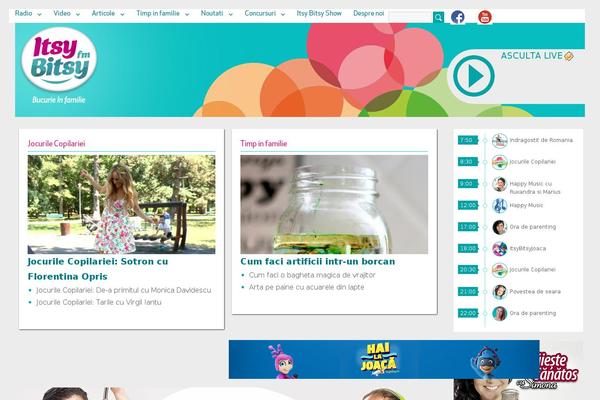Go to the Despre noi page
Viewport: 600px width, 400px height.
[x=368, y=13]
